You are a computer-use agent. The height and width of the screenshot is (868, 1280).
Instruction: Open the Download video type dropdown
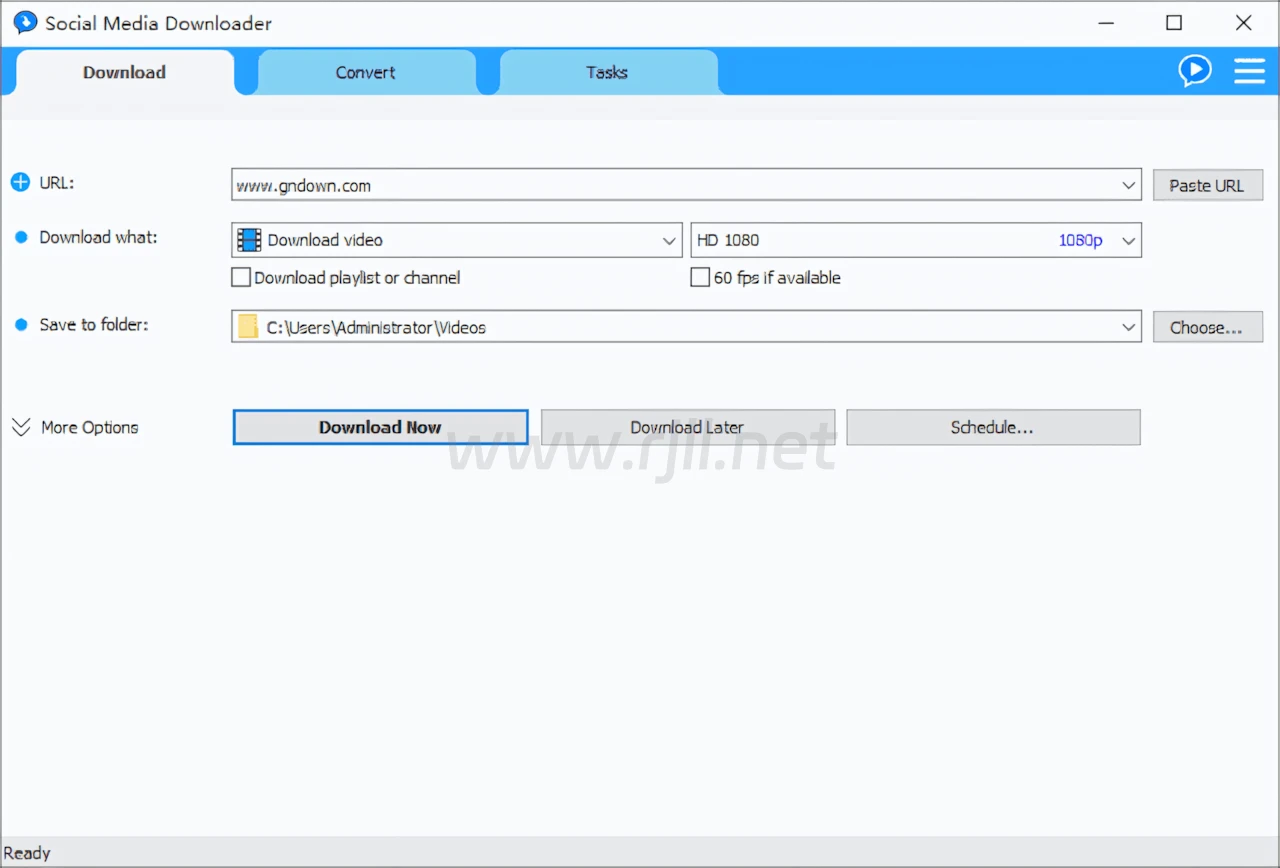[670, 241]
